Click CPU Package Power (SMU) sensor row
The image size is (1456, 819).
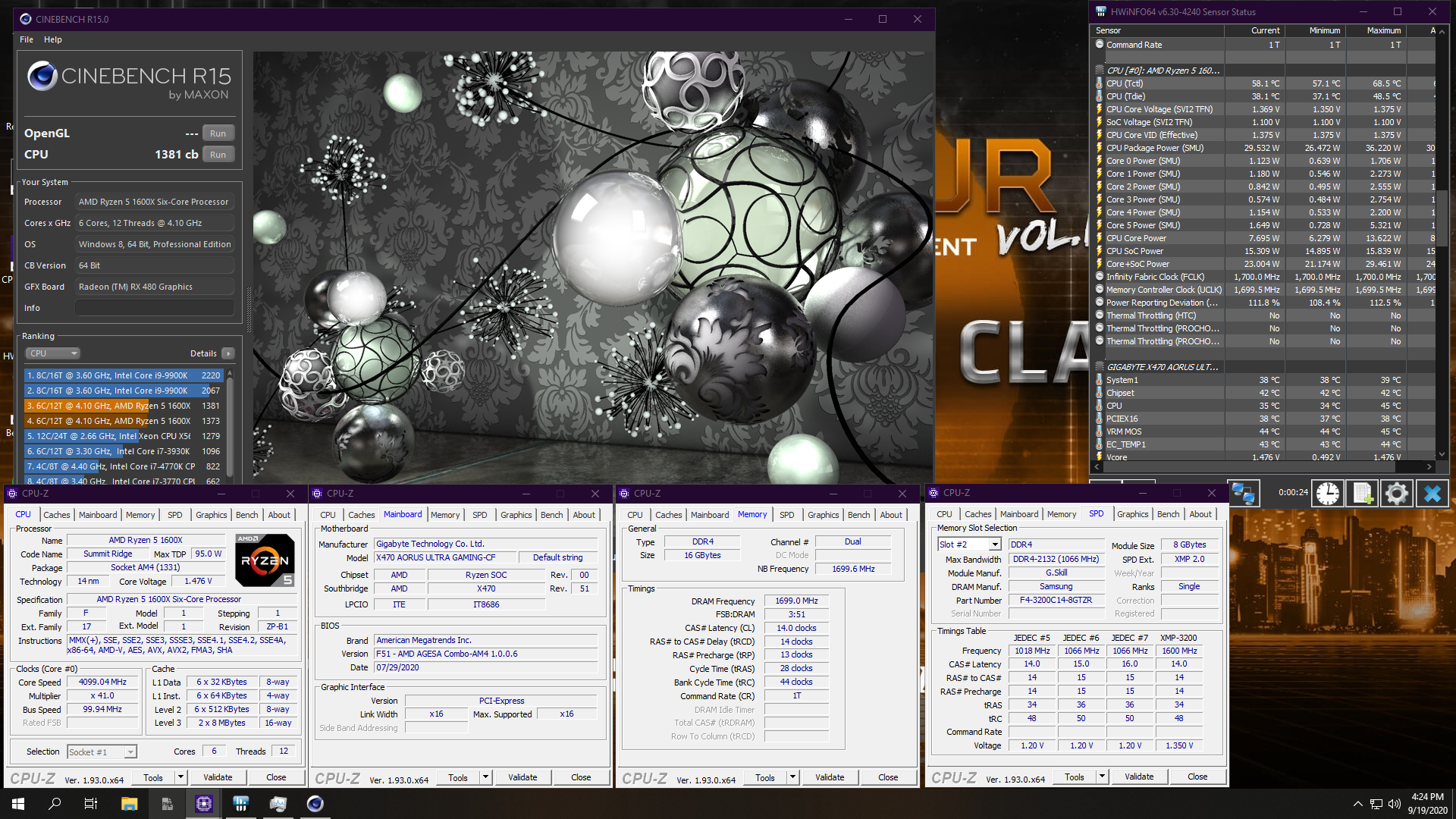(1264, 148)
